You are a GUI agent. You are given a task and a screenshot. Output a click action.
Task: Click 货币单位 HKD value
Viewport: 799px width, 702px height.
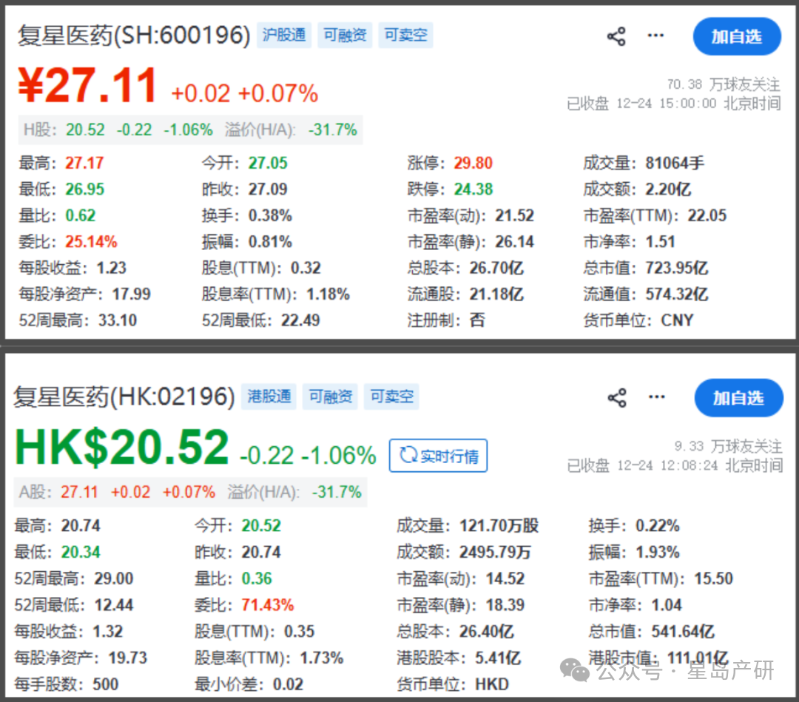[492, 684]
